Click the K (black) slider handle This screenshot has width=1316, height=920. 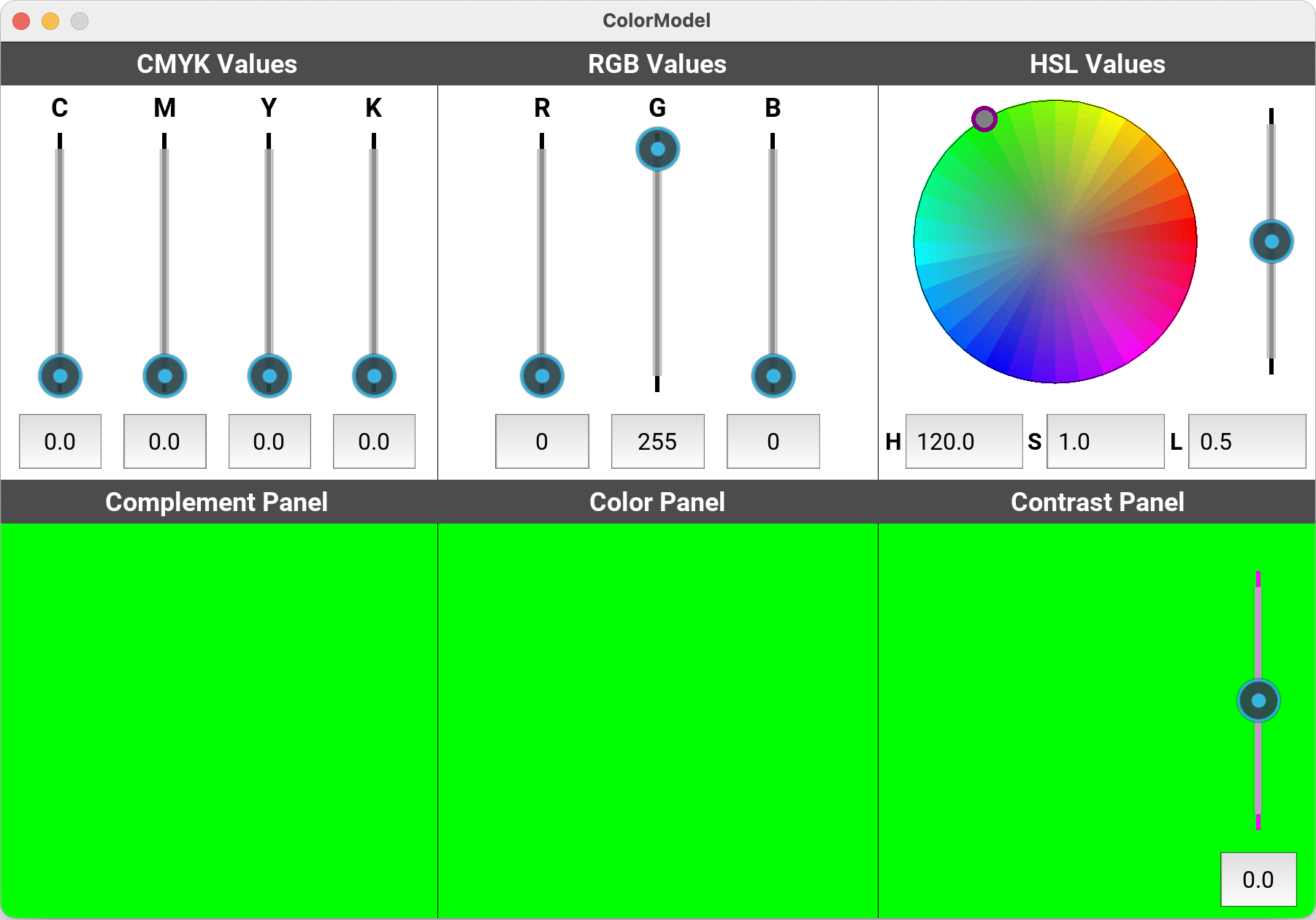[374, 376]
